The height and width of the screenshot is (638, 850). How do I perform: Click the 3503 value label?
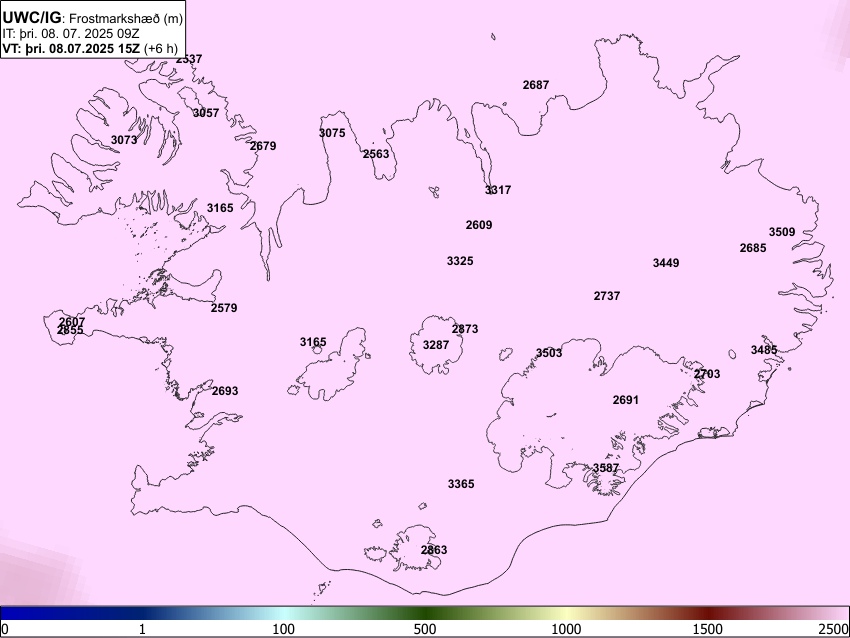click(549, 353)
